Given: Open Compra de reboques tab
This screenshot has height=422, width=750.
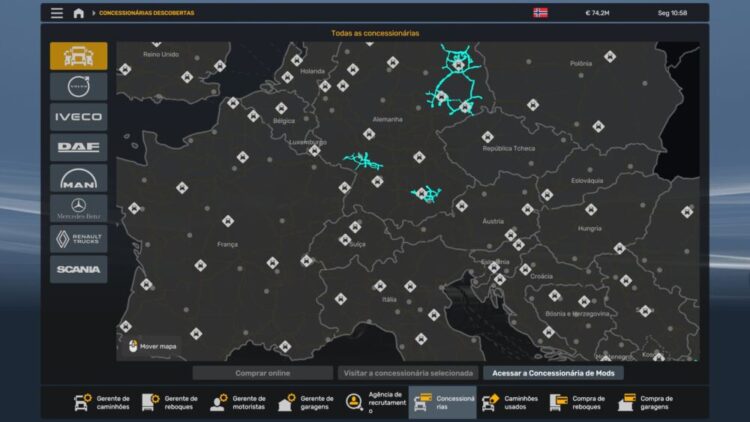Looking at the screenshot, I should click(579, 402).
